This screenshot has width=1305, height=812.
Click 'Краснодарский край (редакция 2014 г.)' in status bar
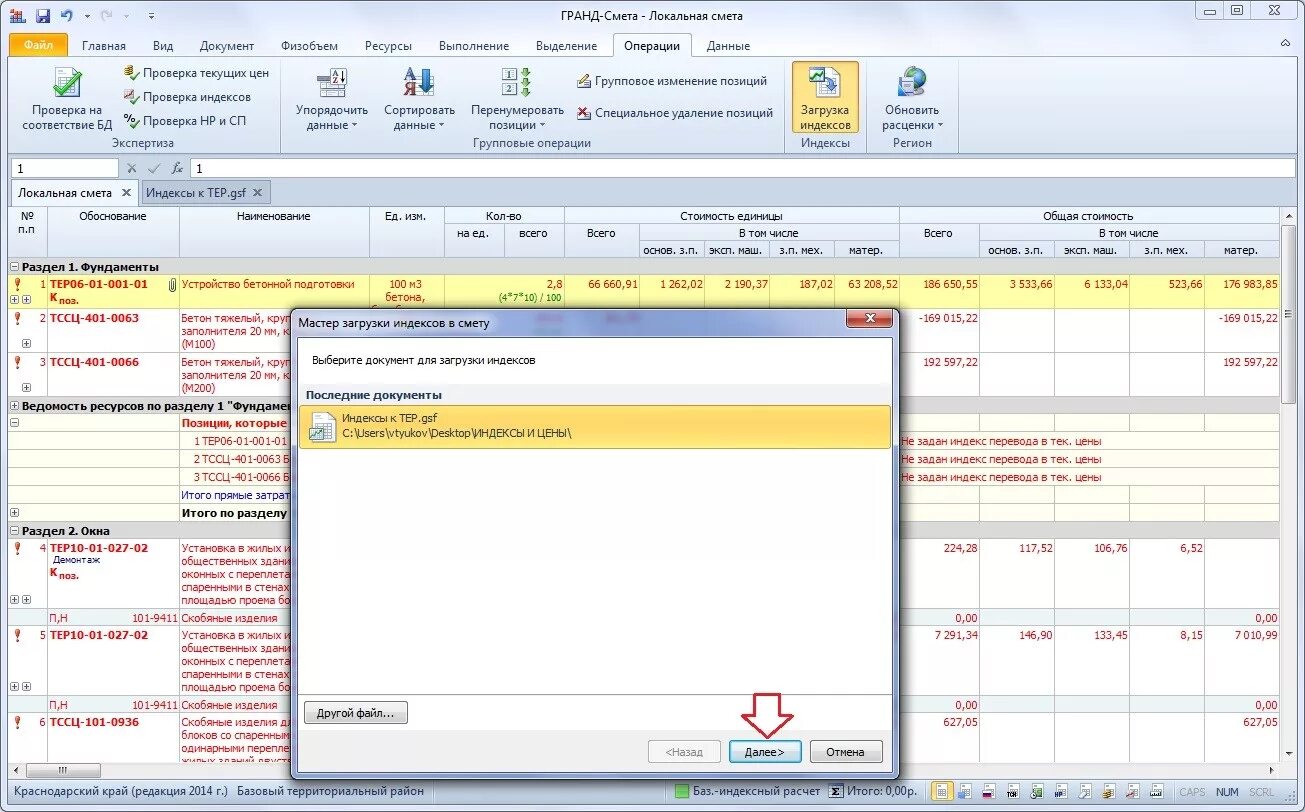click(121, 791)
